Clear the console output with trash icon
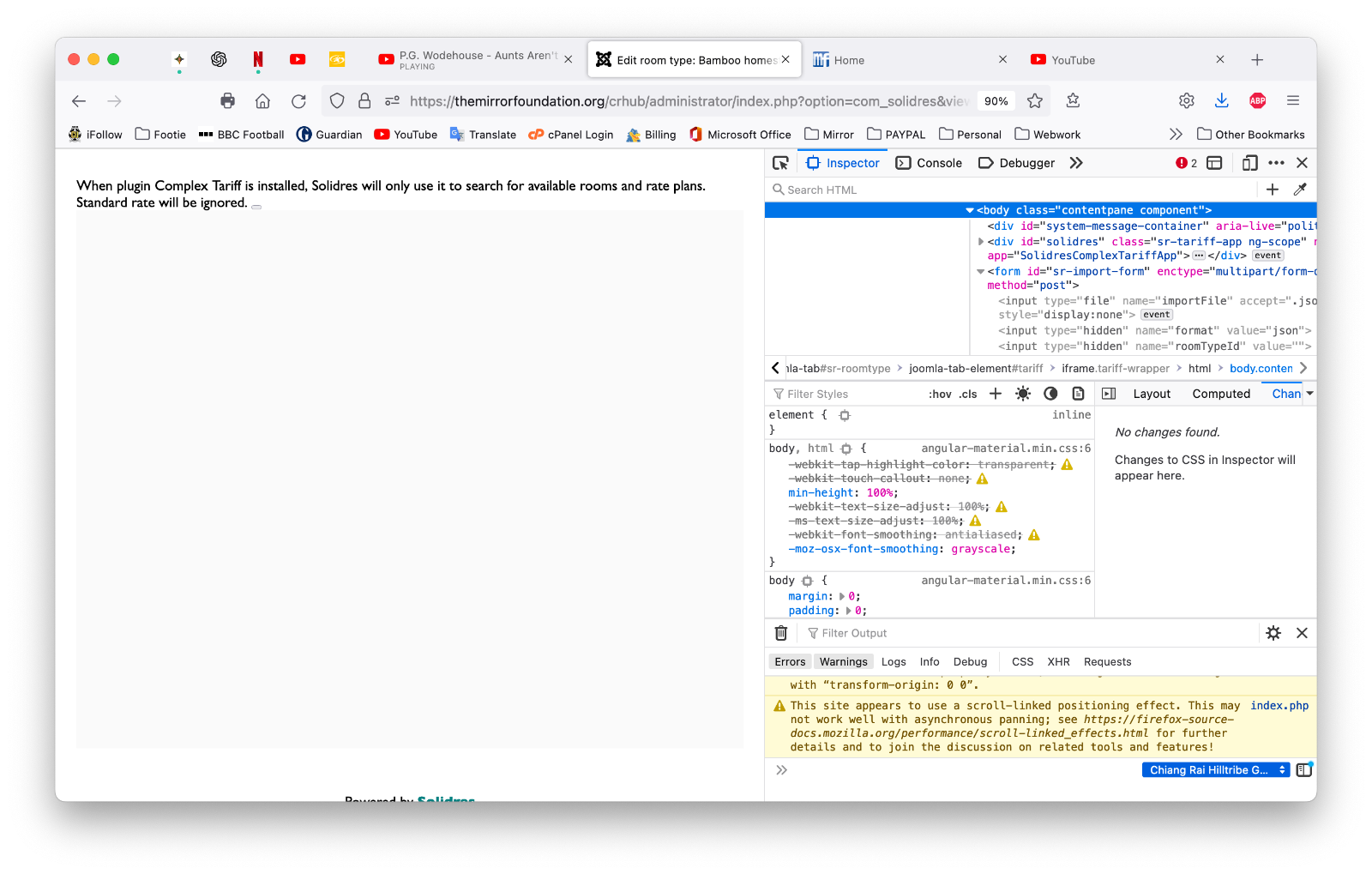Screen dimensions: 1372x874 pyautogui.click(x=781, y=633)
